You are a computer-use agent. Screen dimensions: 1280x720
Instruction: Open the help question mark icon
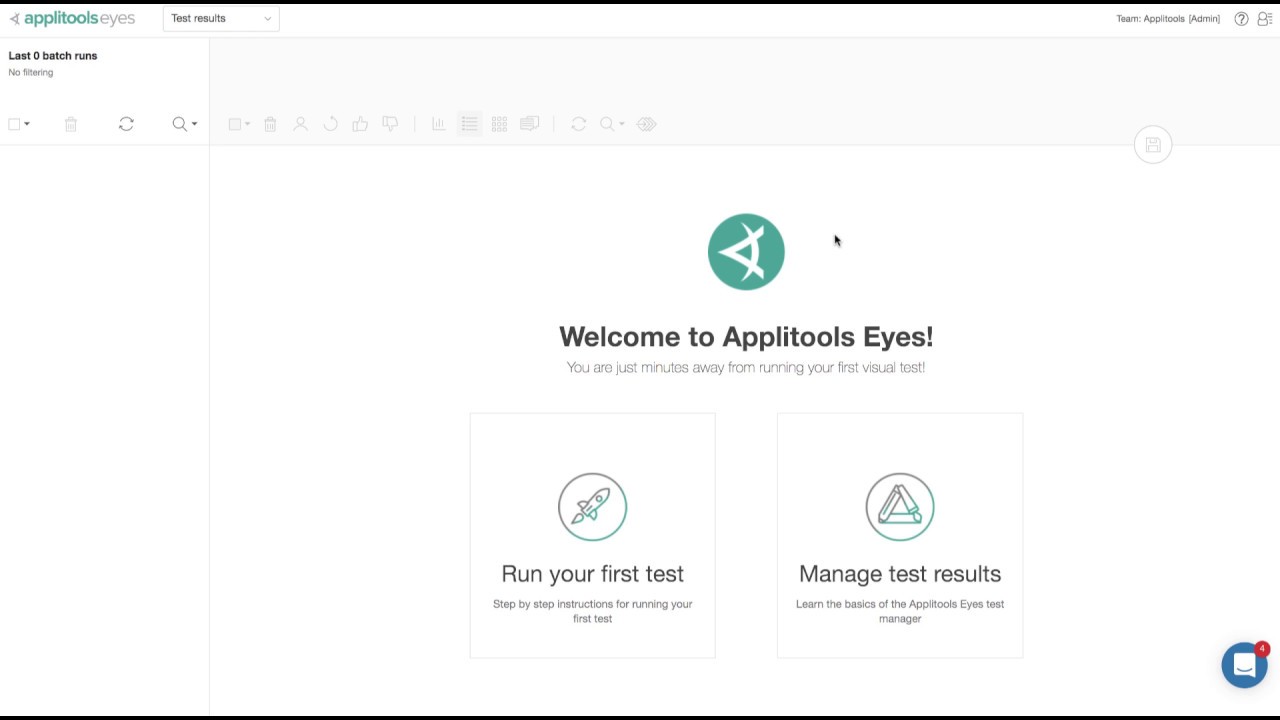[x=1241, y=19]
